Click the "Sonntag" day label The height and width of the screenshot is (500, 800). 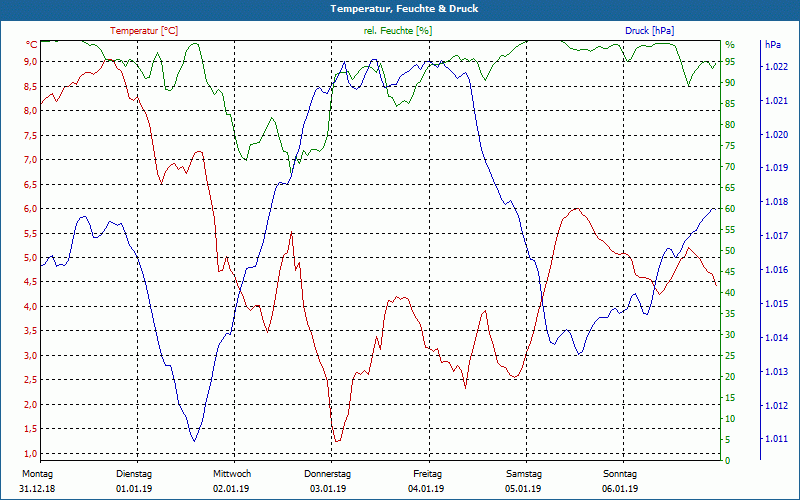[x=620, y=474]
